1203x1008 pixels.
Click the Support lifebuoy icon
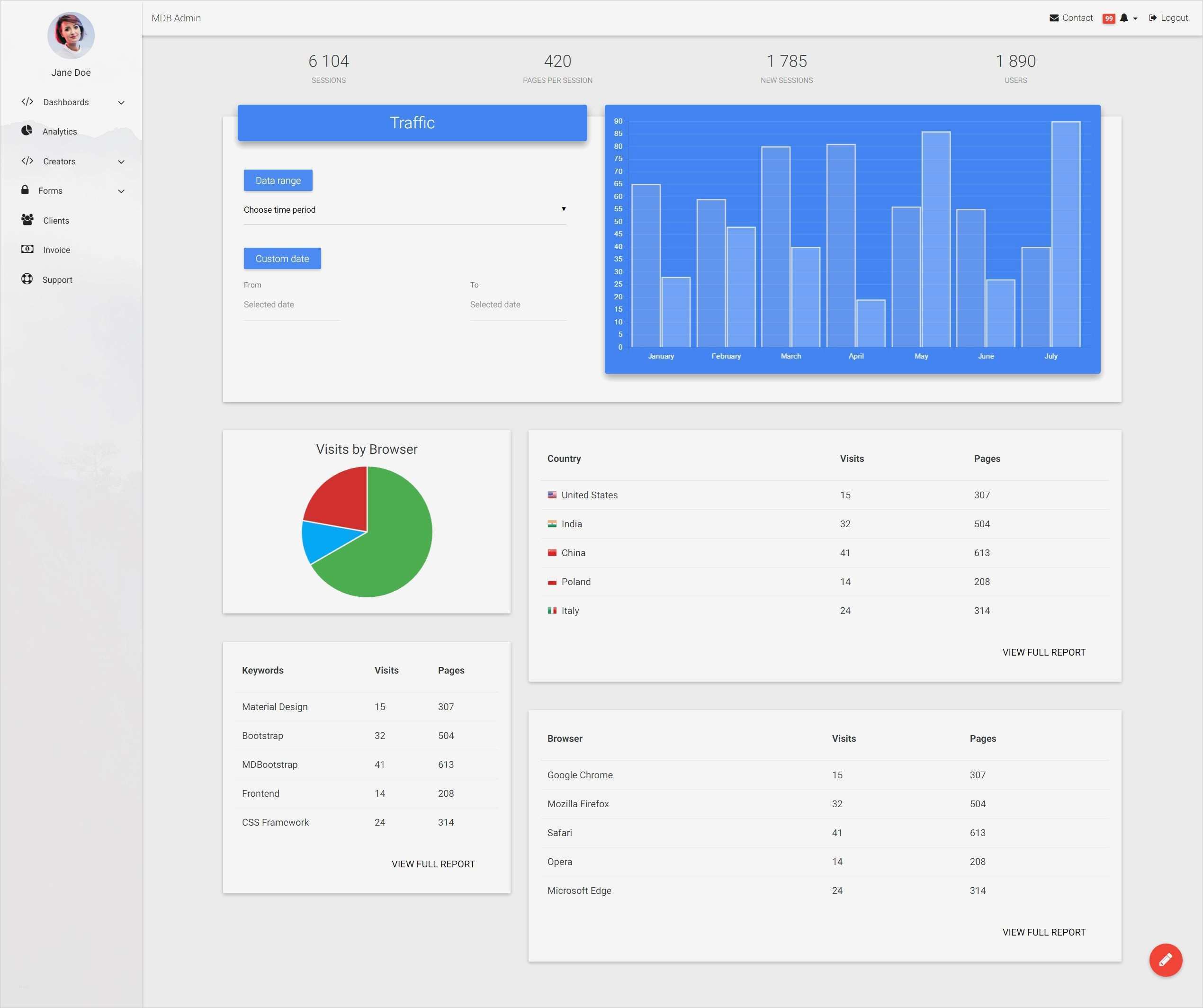click(x=27, y=279)
